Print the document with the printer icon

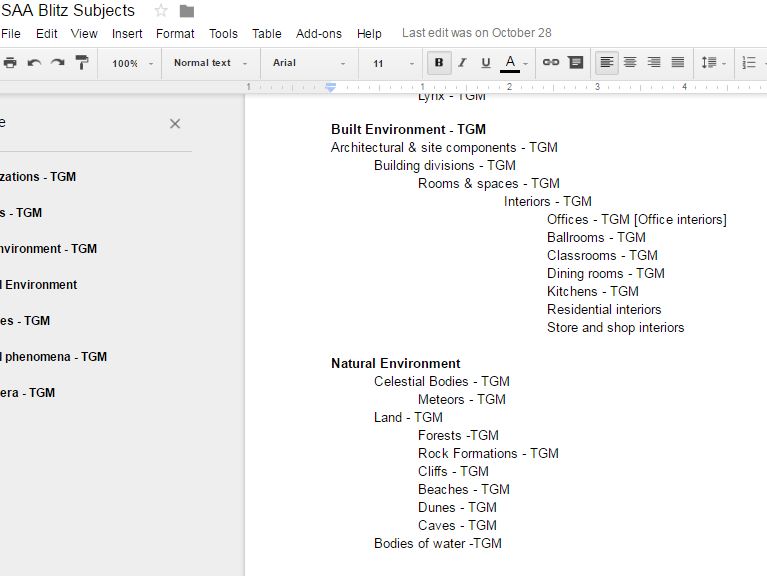[x=10, y=63]
